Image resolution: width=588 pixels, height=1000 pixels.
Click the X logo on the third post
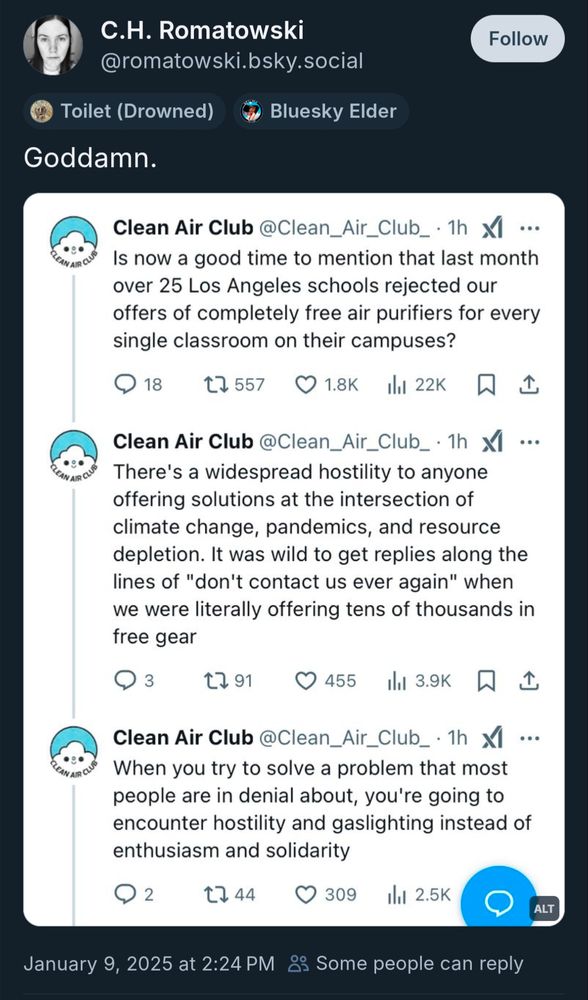coord(490,737)
